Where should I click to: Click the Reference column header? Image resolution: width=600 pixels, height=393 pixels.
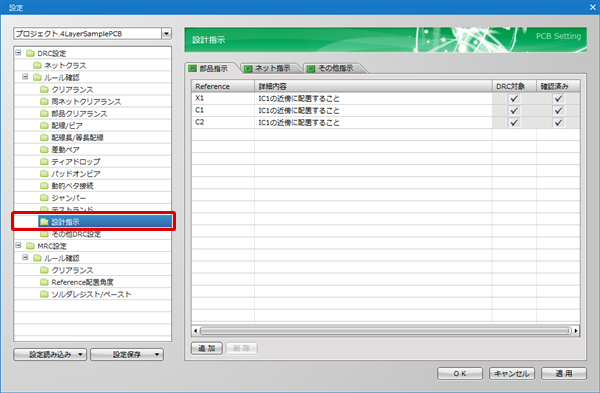(223, 86)
